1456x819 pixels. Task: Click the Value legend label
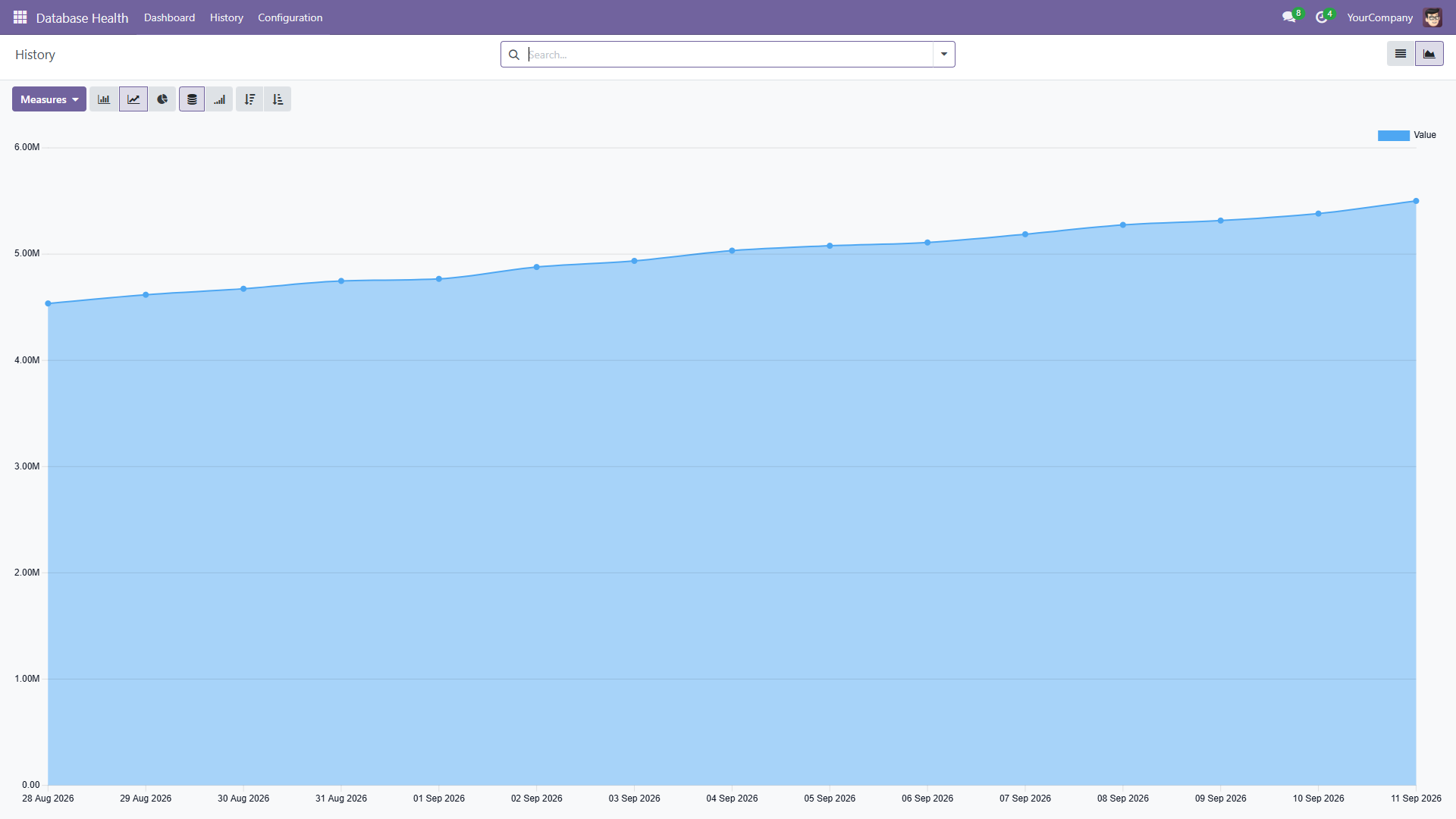click(1425, 135)
